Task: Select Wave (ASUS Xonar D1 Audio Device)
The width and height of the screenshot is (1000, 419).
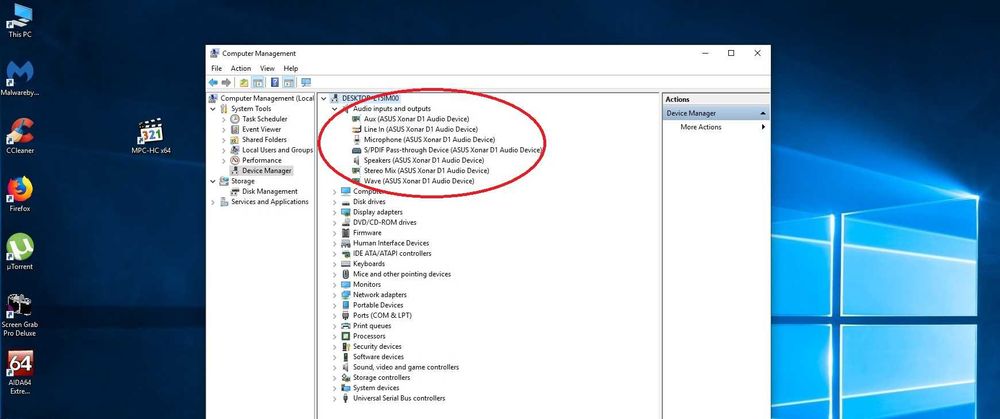Action: pyautogui.click(x=418, y=181)
